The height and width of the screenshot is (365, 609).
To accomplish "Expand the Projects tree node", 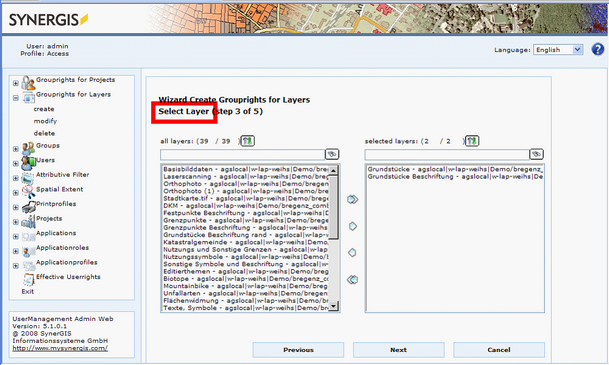I will click(x=16, y=222).
